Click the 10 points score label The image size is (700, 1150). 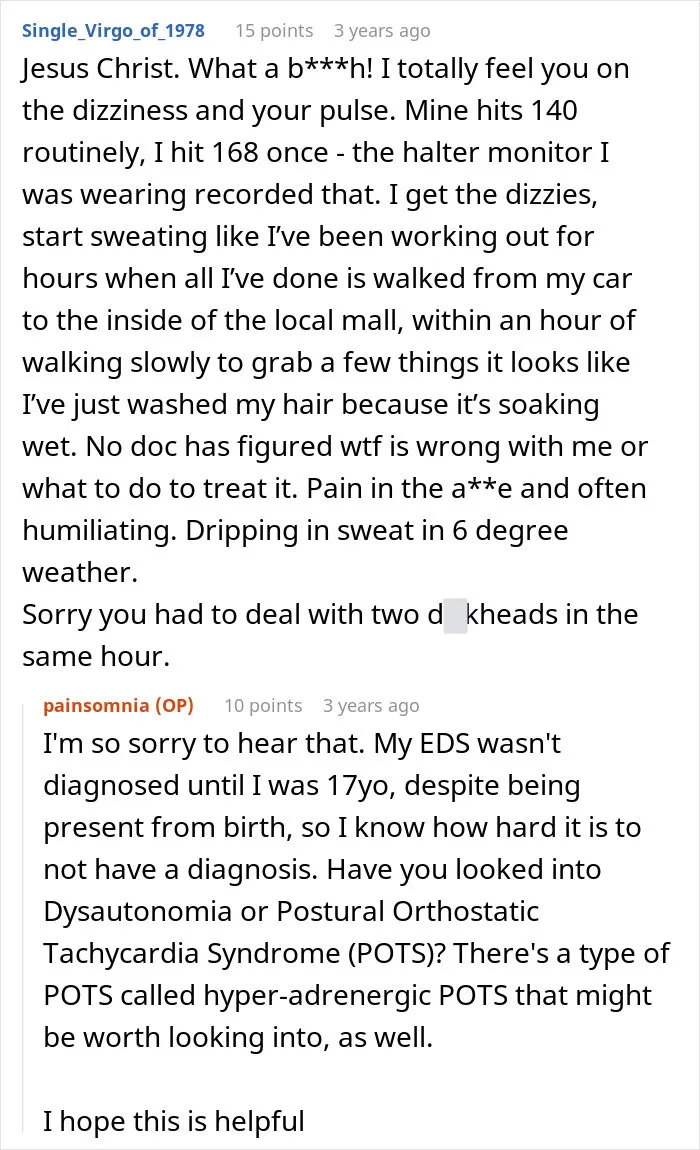pos(263,706)
